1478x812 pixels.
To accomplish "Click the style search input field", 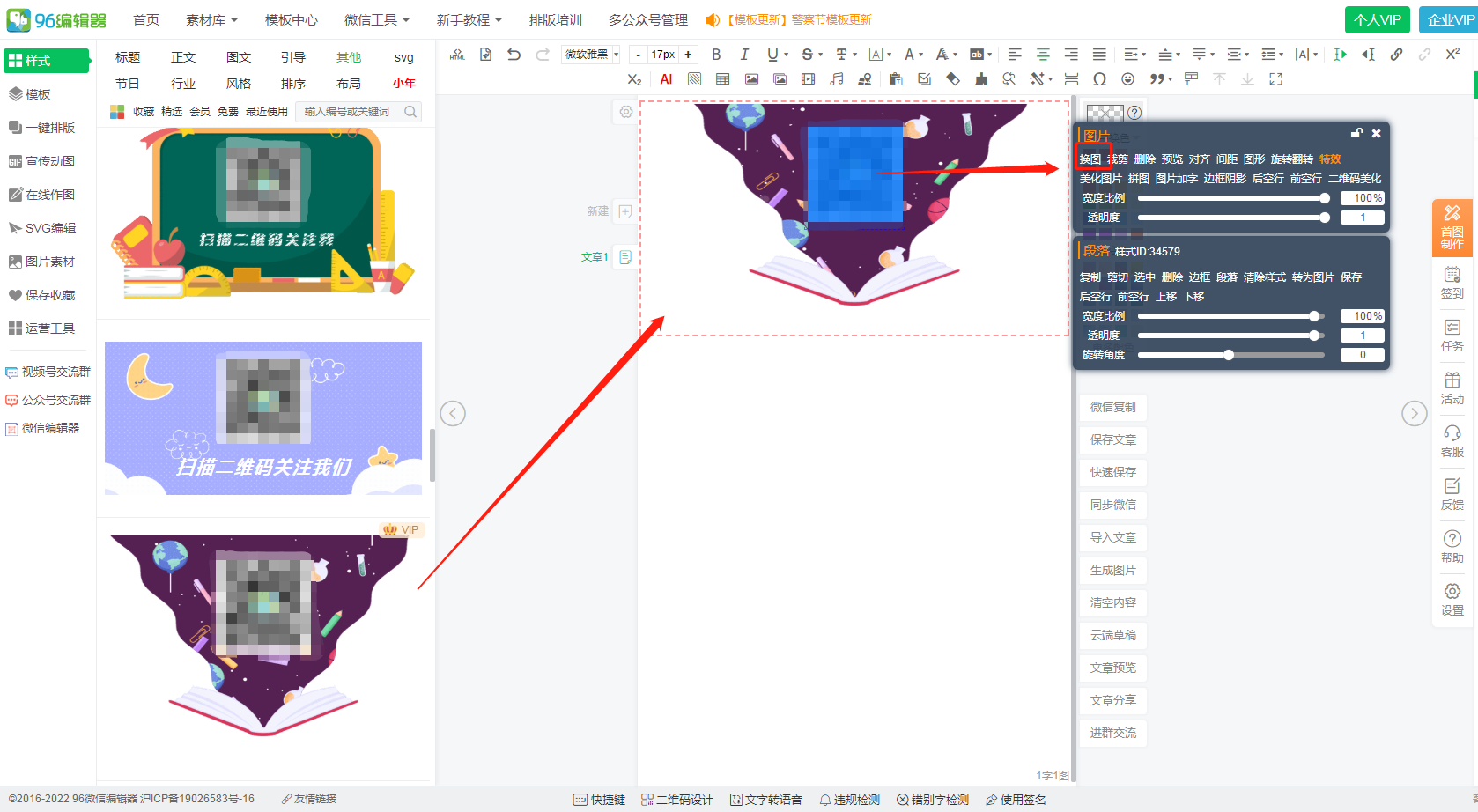I will pos(351,112).
